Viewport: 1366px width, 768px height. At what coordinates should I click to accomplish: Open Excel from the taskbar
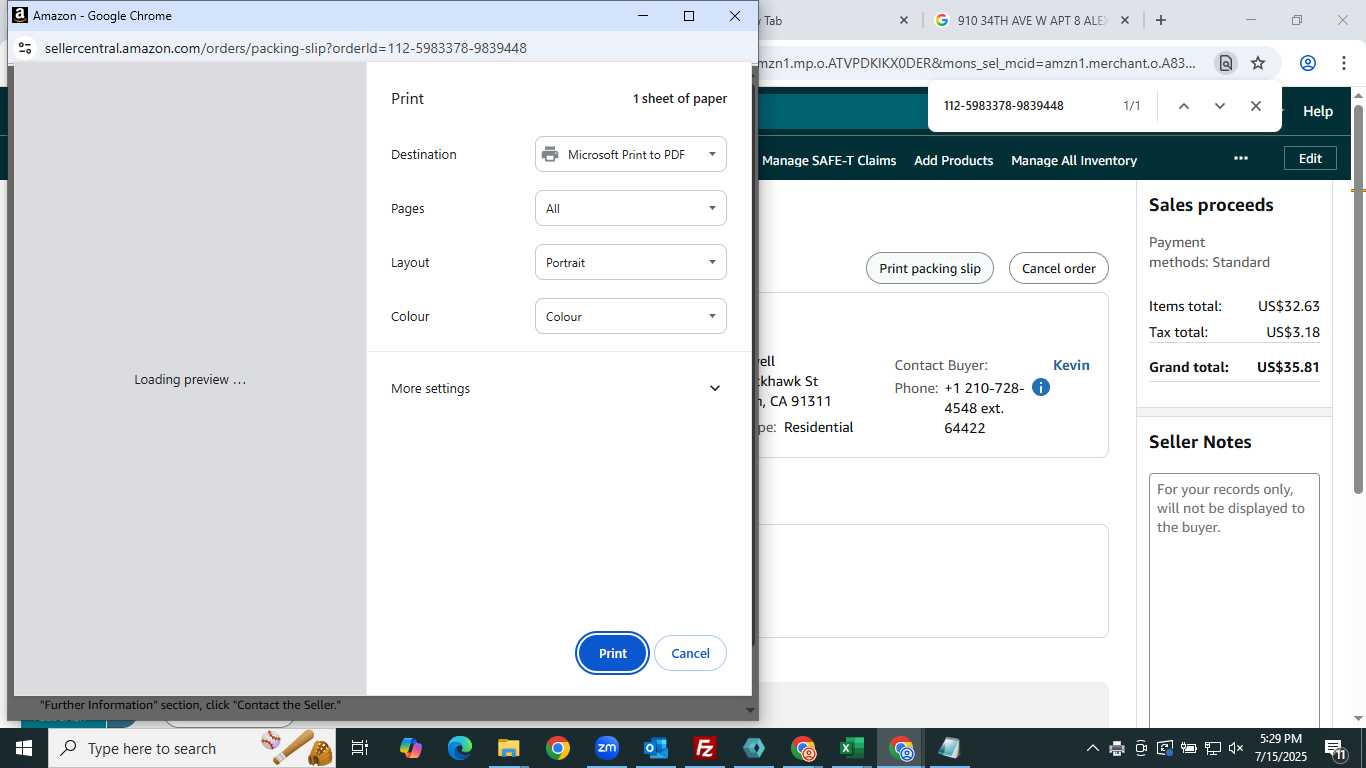click(x=851, y=748)
